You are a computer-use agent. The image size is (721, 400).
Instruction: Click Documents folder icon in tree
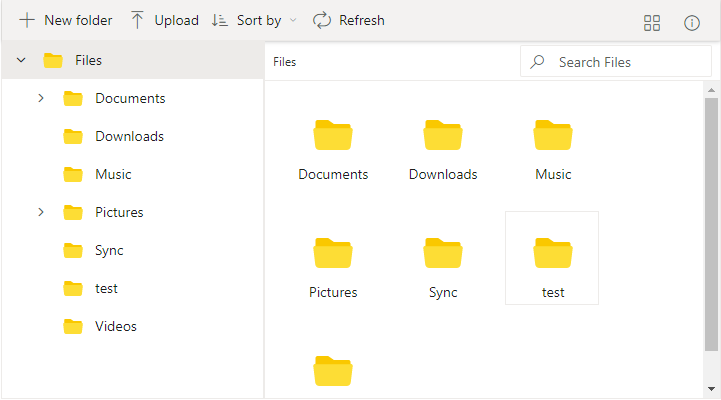(x=73, y=98)
